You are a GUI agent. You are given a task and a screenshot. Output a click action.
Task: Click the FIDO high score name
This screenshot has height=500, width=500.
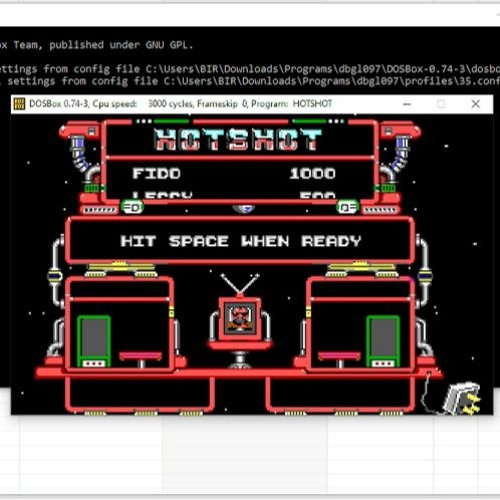(x=157, y=173)
